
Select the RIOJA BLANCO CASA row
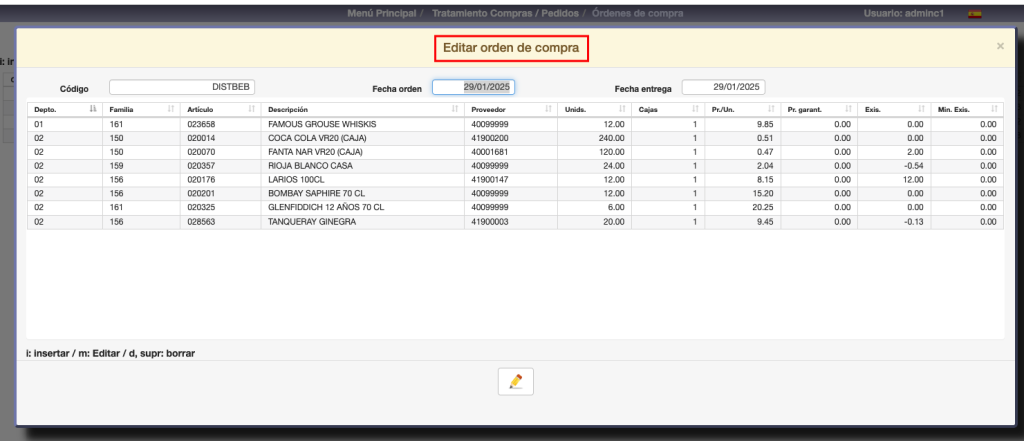(515, 166)
